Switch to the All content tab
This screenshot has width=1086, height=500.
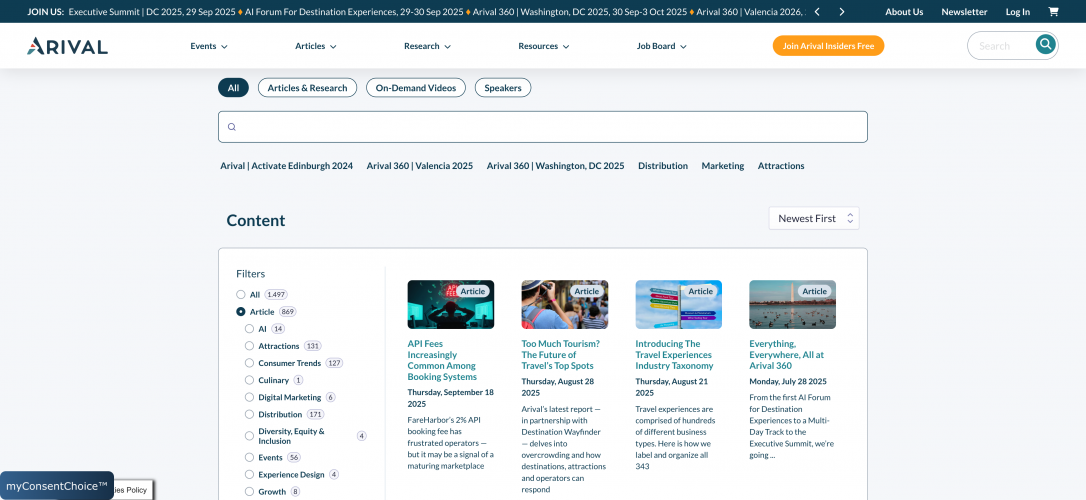click(233, 88)
